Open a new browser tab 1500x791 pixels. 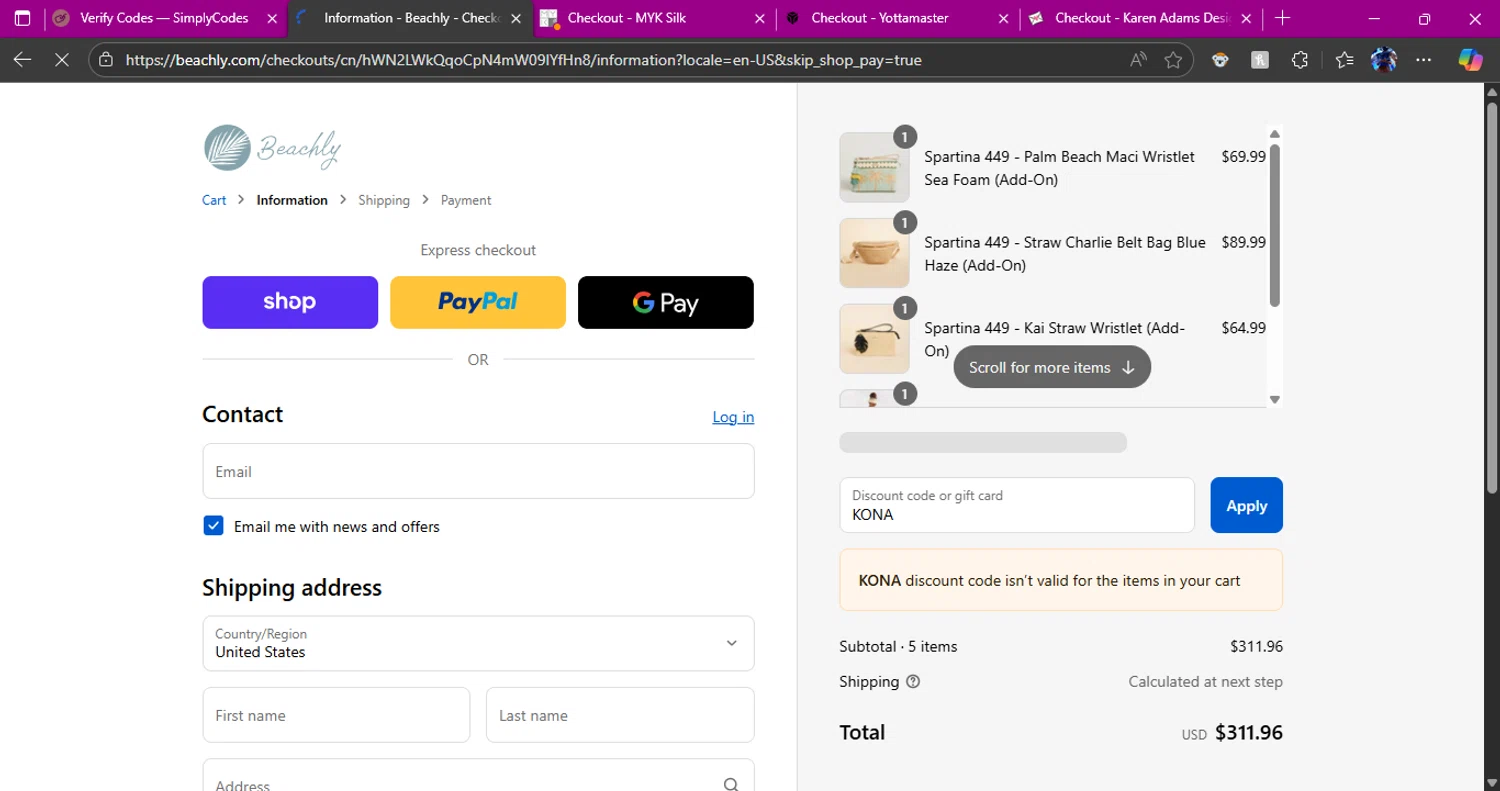(x=1283, y=18)
